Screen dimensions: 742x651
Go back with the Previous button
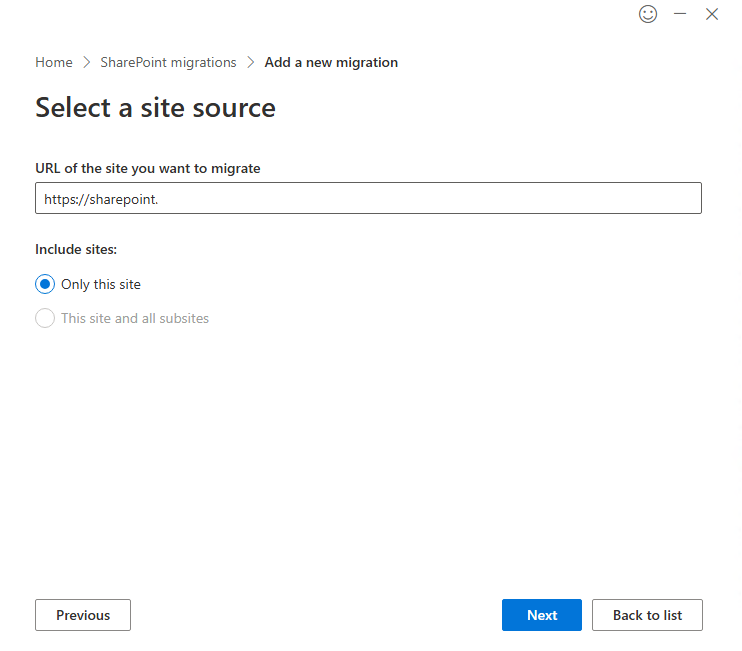tap(83, 615)
